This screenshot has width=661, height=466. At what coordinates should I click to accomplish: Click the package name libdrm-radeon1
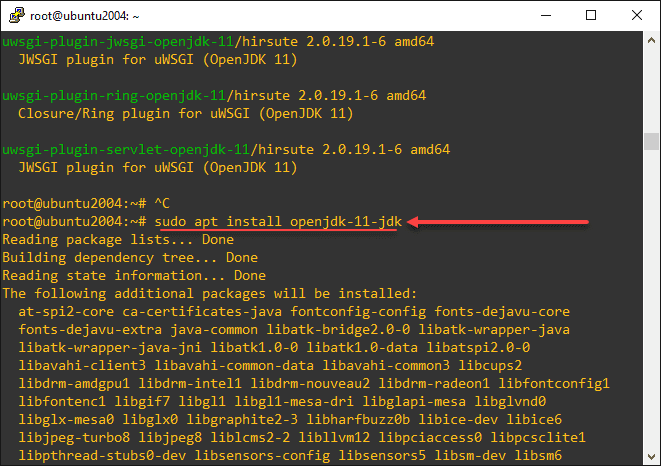pyautogui.click(x=434, y=383)
